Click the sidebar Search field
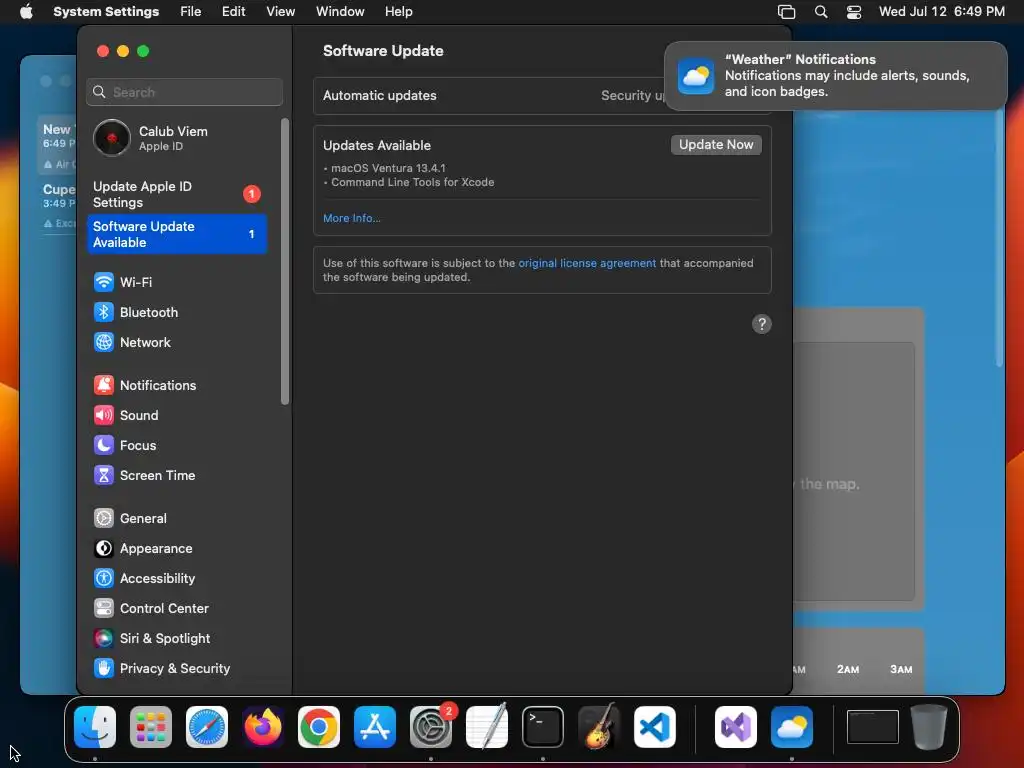Image resolution: width=1024 pixels, height=768 pixels. (x=184, y=92)
